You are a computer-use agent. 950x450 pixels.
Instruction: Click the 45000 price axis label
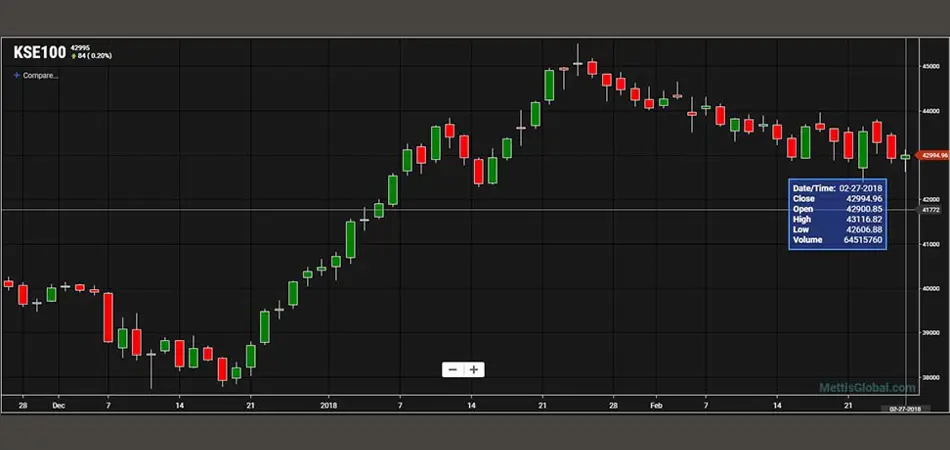pos(931,67)
